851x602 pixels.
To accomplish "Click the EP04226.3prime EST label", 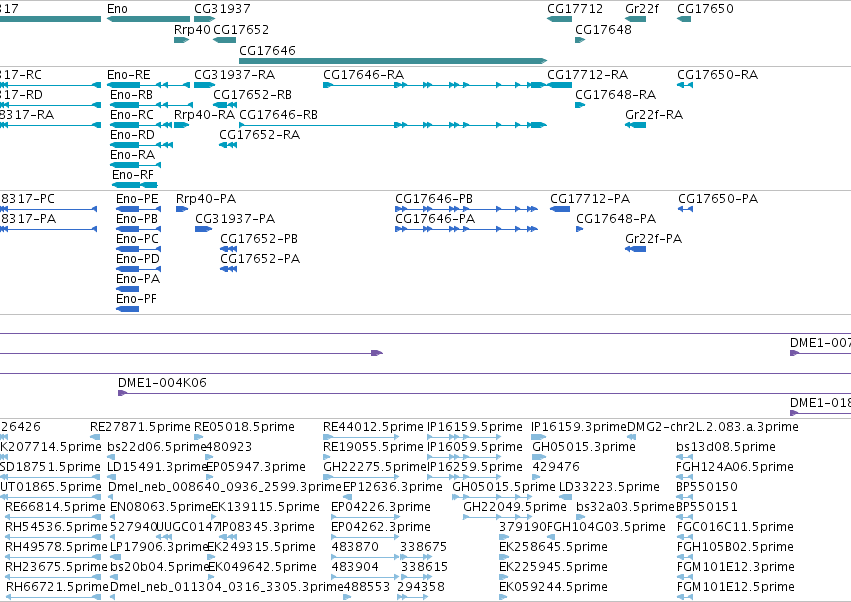I will click(x=381, y=508).
